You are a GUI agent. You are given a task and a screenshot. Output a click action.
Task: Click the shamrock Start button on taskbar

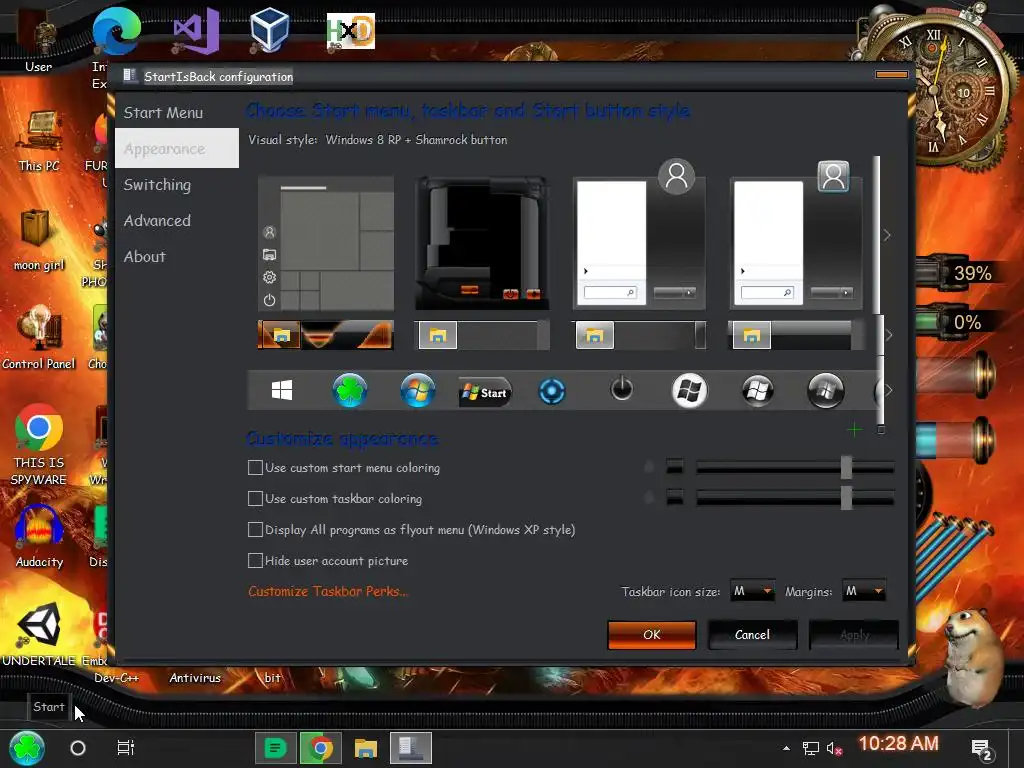point(27,748)
